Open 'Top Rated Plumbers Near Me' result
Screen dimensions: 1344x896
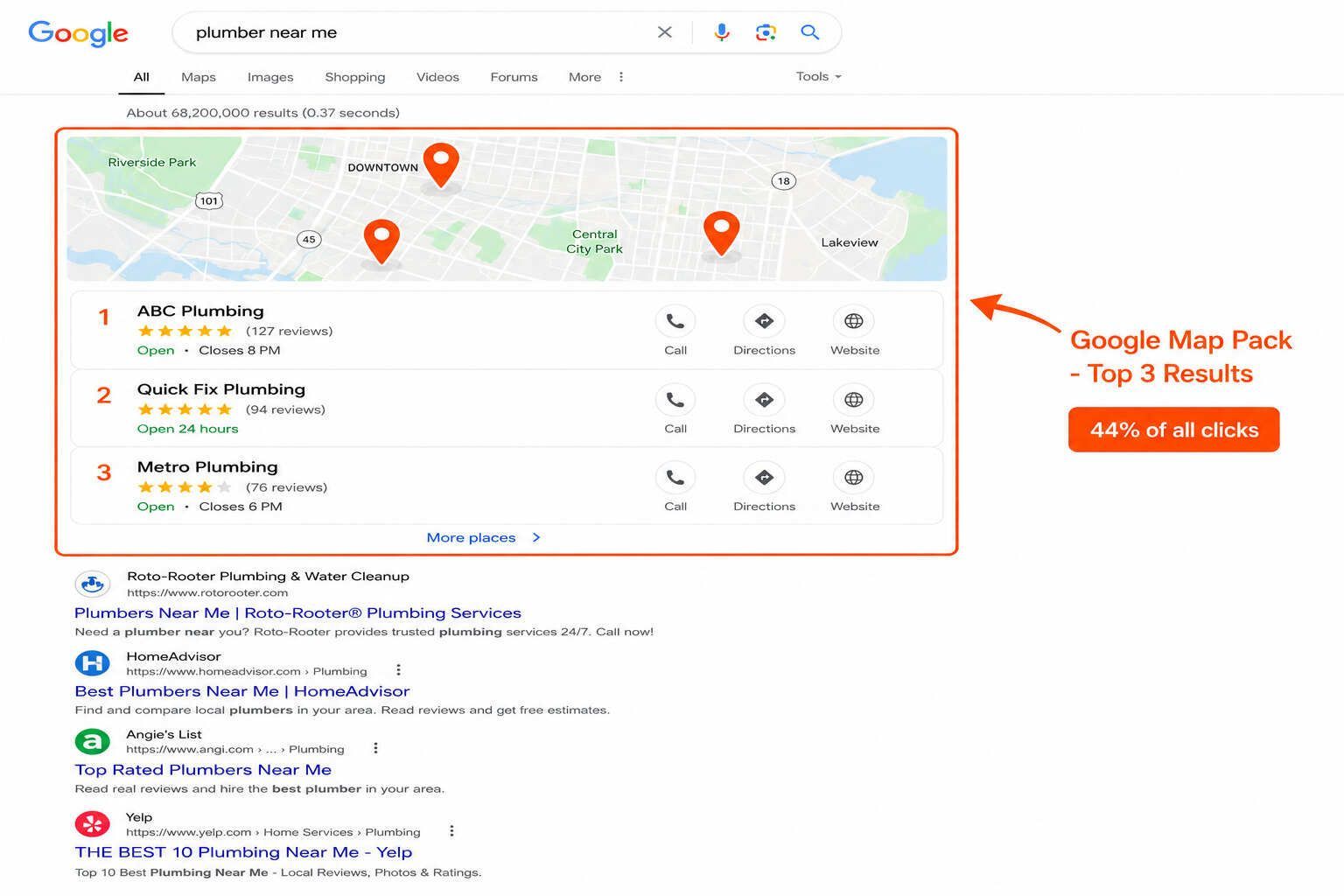click(x=203, y=770)
